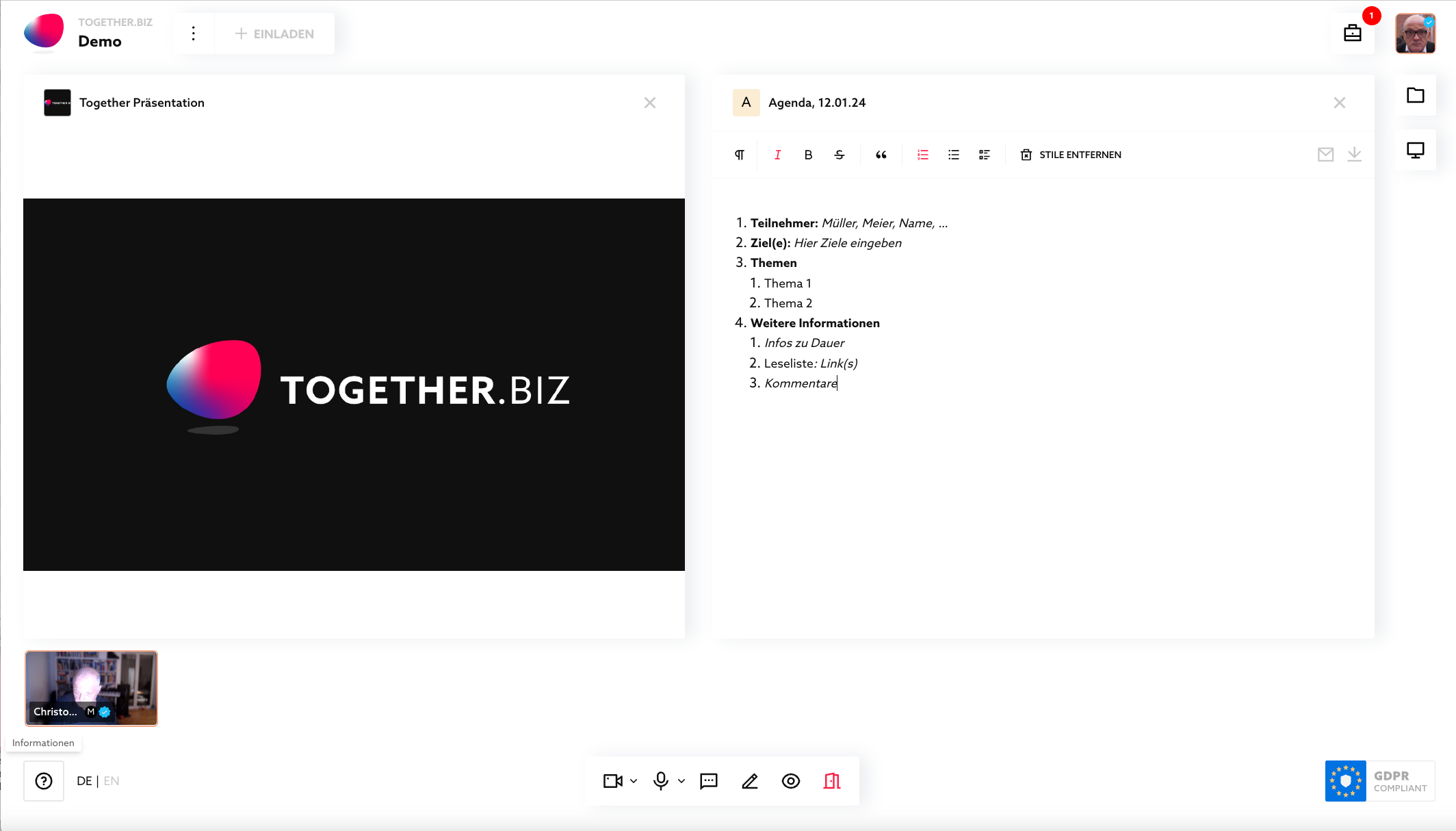Open the briefcase icon with notification badge

(x=1353, y=32)
